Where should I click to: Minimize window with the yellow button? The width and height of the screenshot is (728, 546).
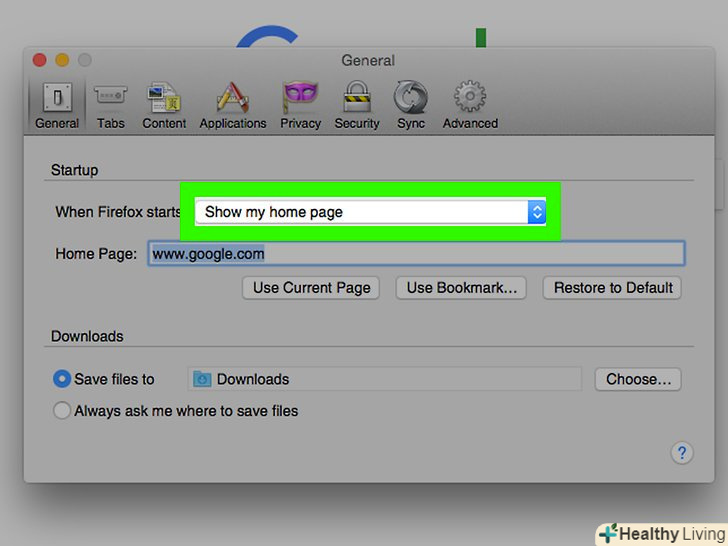click(x=62, y=60)
